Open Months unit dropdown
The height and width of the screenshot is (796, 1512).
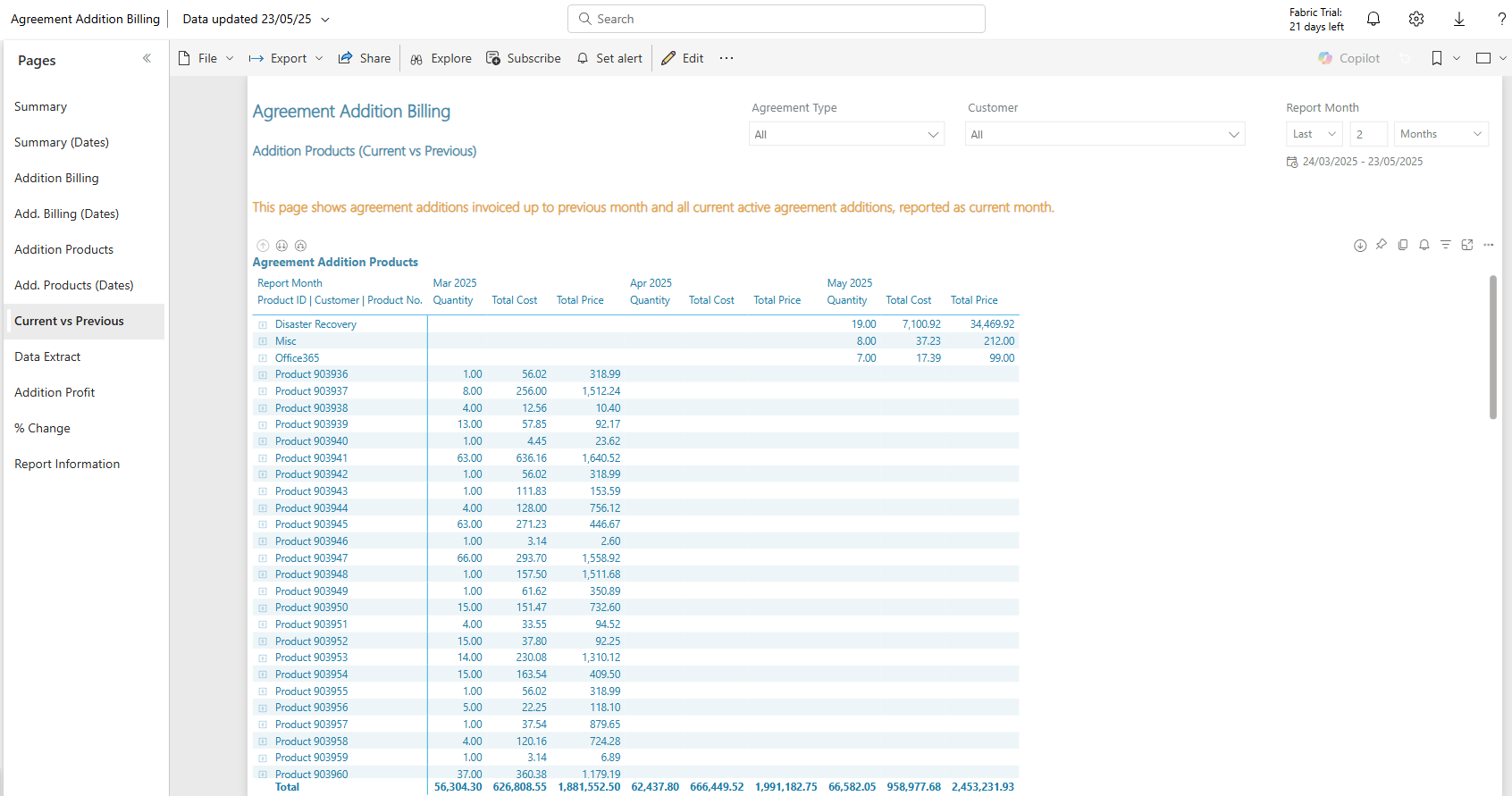pos(1441,134)
